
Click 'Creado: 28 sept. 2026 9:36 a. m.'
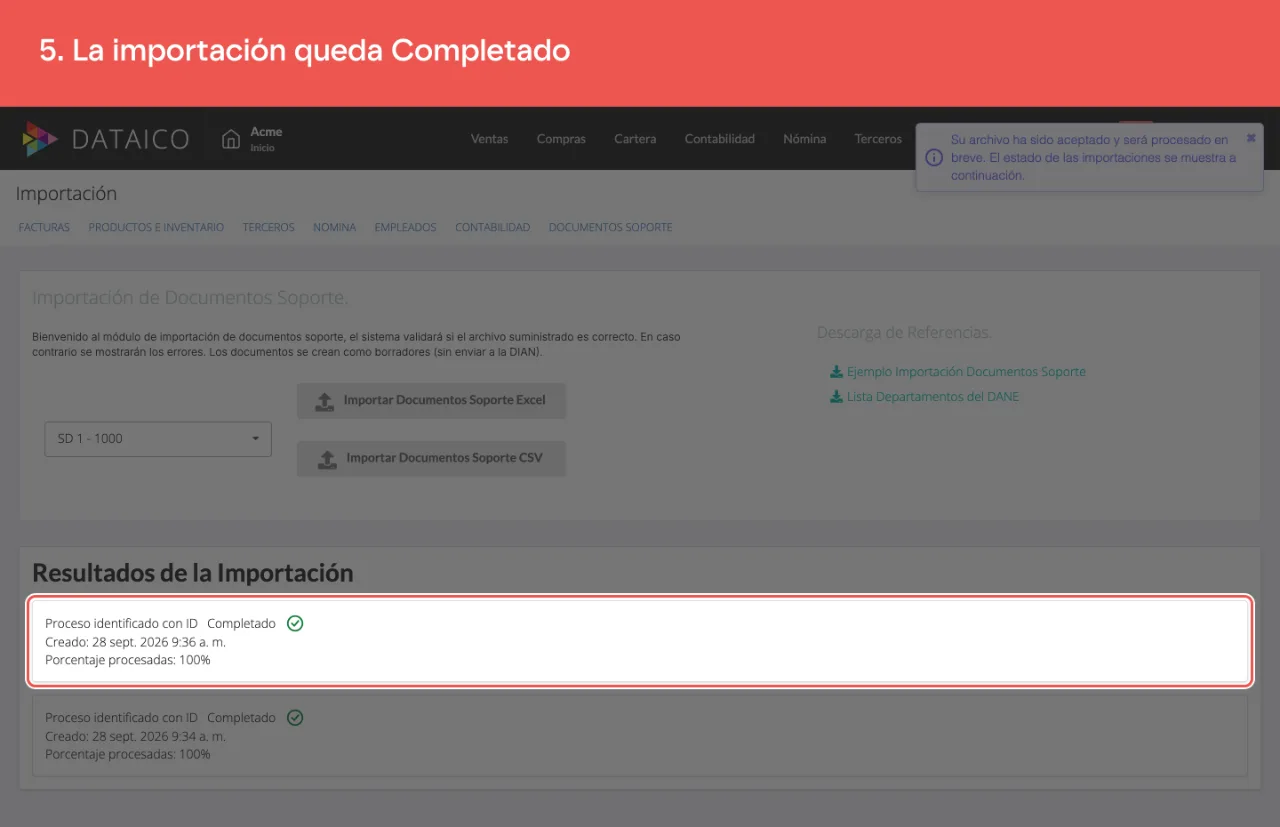[135, 642]
